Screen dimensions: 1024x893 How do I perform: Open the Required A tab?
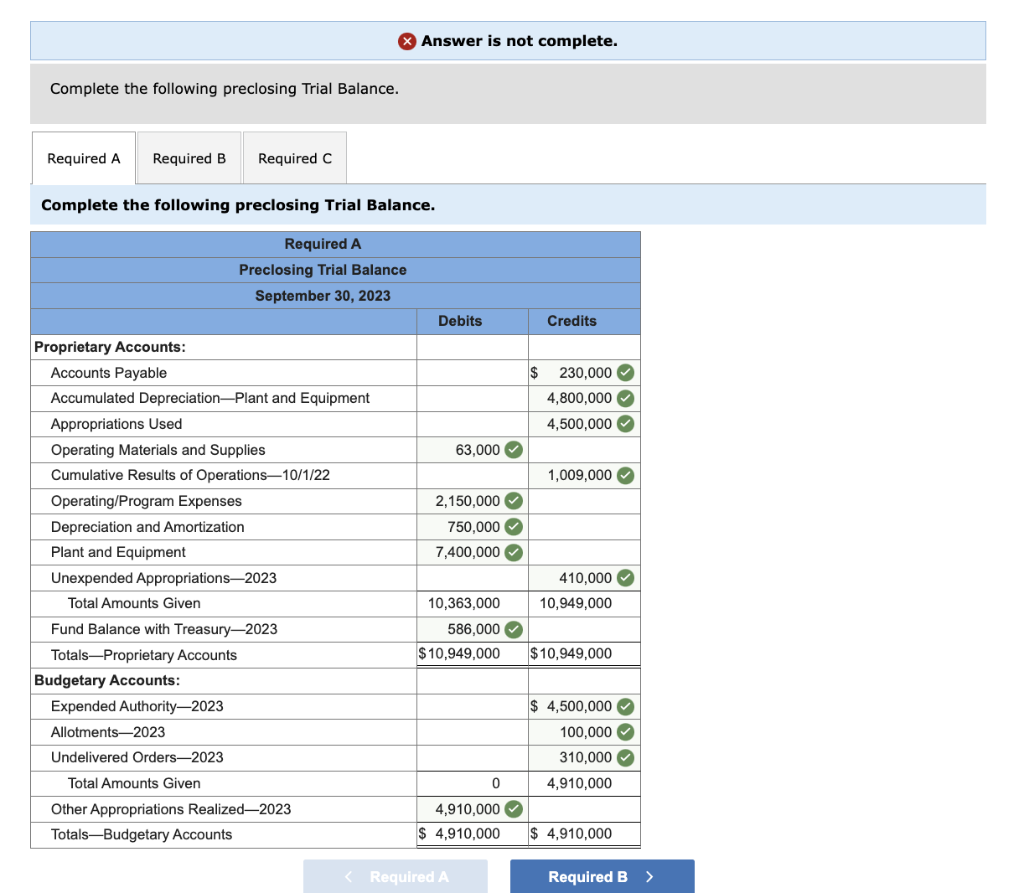[84, 158]
